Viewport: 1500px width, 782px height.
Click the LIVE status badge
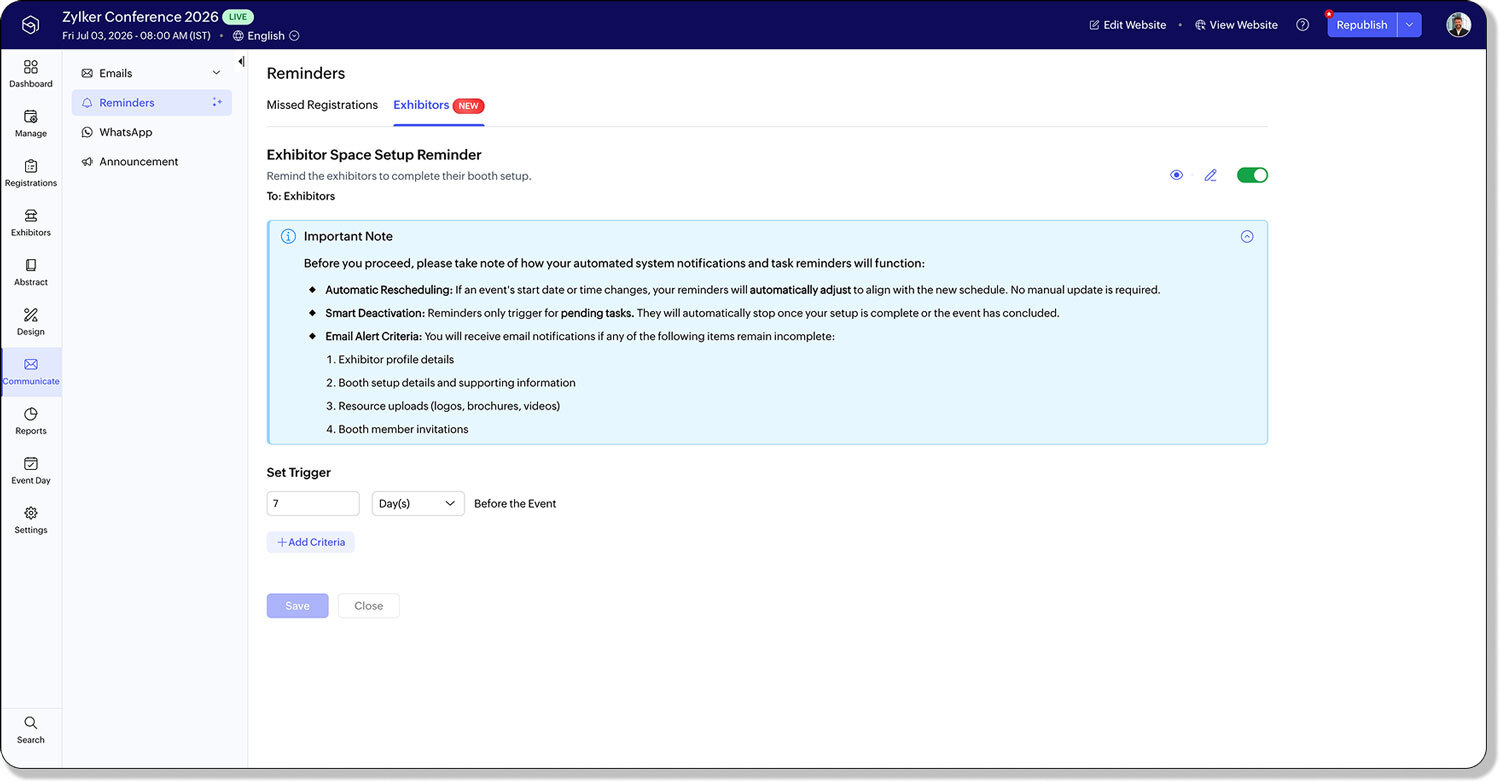coord(238,17)
